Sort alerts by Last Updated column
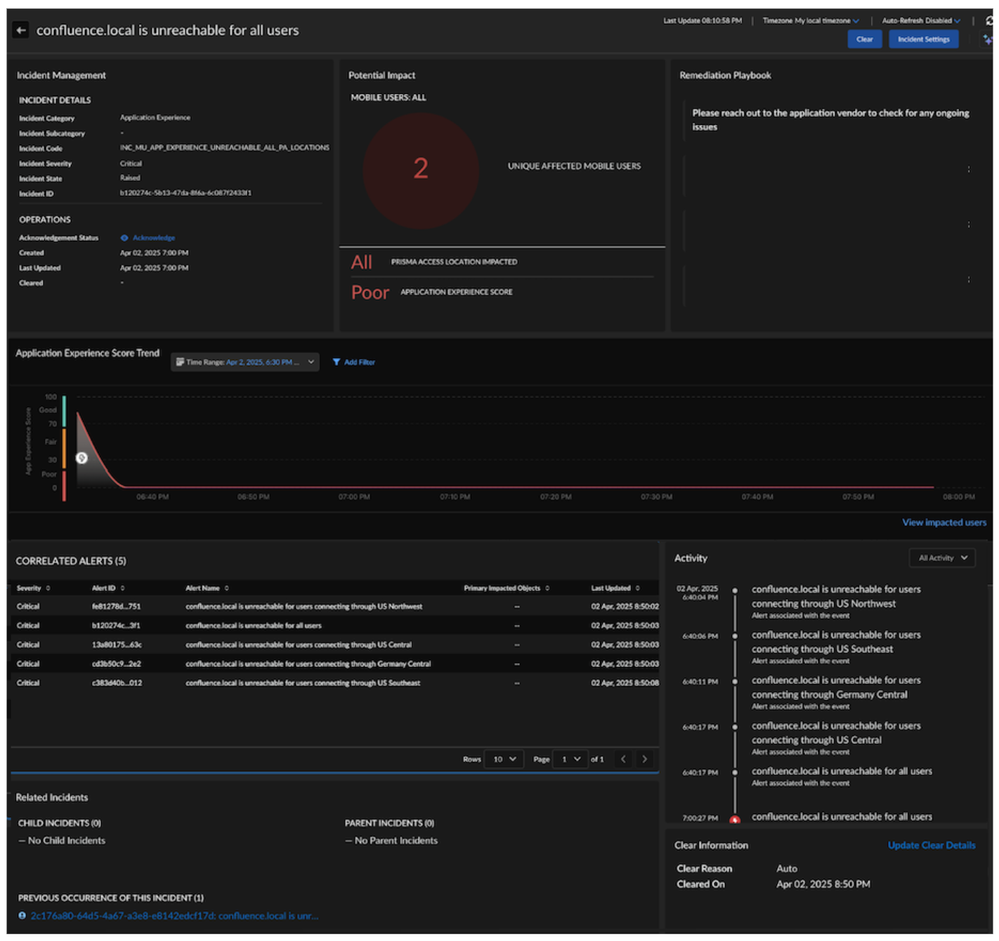The height and width of the screenshot is (941, 999). click(x=636, y=588)
